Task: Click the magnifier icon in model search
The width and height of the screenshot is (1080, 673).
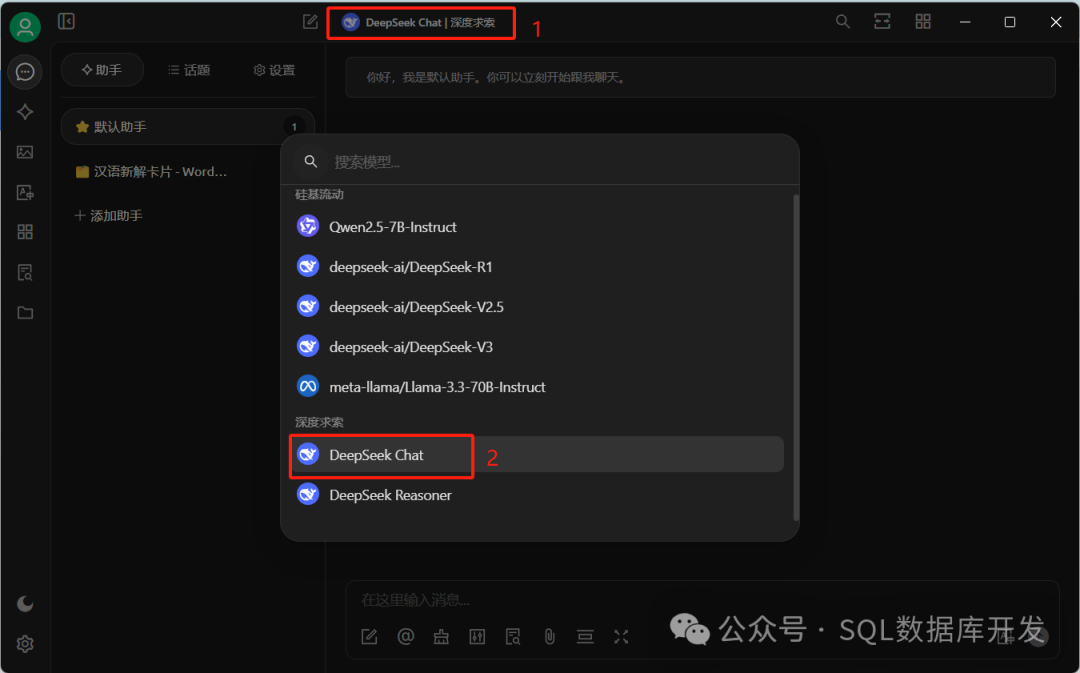Action: (x=311, y=161)
